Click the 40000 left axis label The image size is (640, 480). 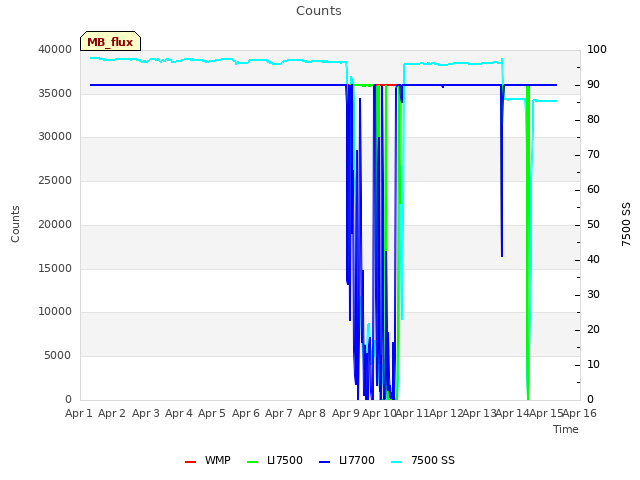click(55, 49)
